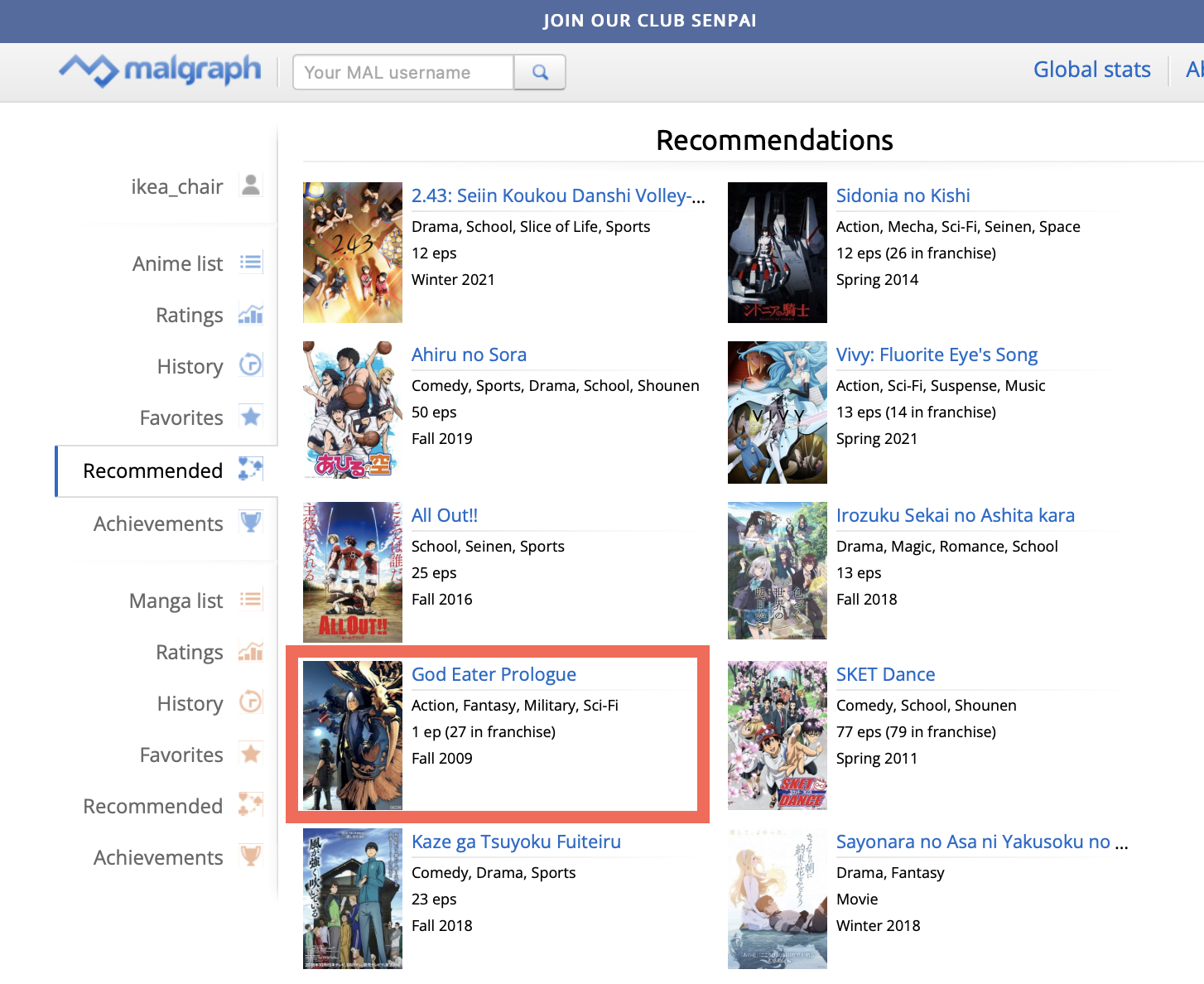The height and width of the screenshot is (984, 1204).
Task: Click the orange Manga list icon
Action: coord(251,600)
